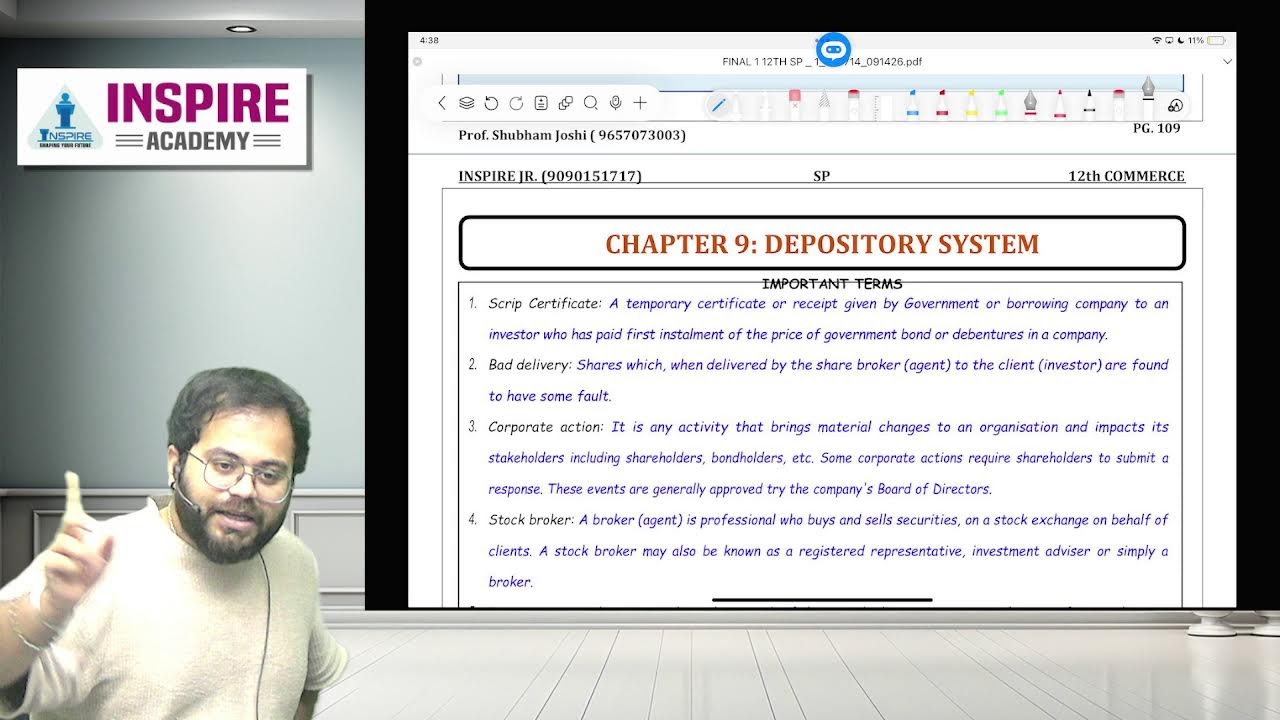
Task: Select the active blue pencil tool
Action: tap(718, 104)
